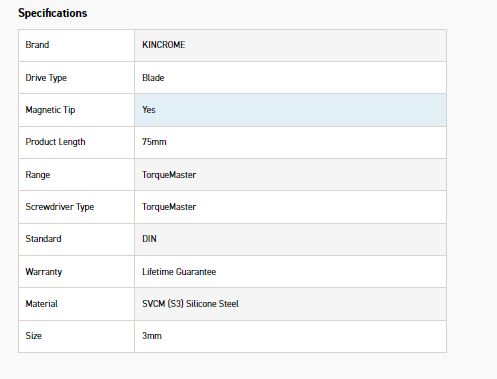Click the Blade drive type value
497x379 pixels.
[153, 78]
